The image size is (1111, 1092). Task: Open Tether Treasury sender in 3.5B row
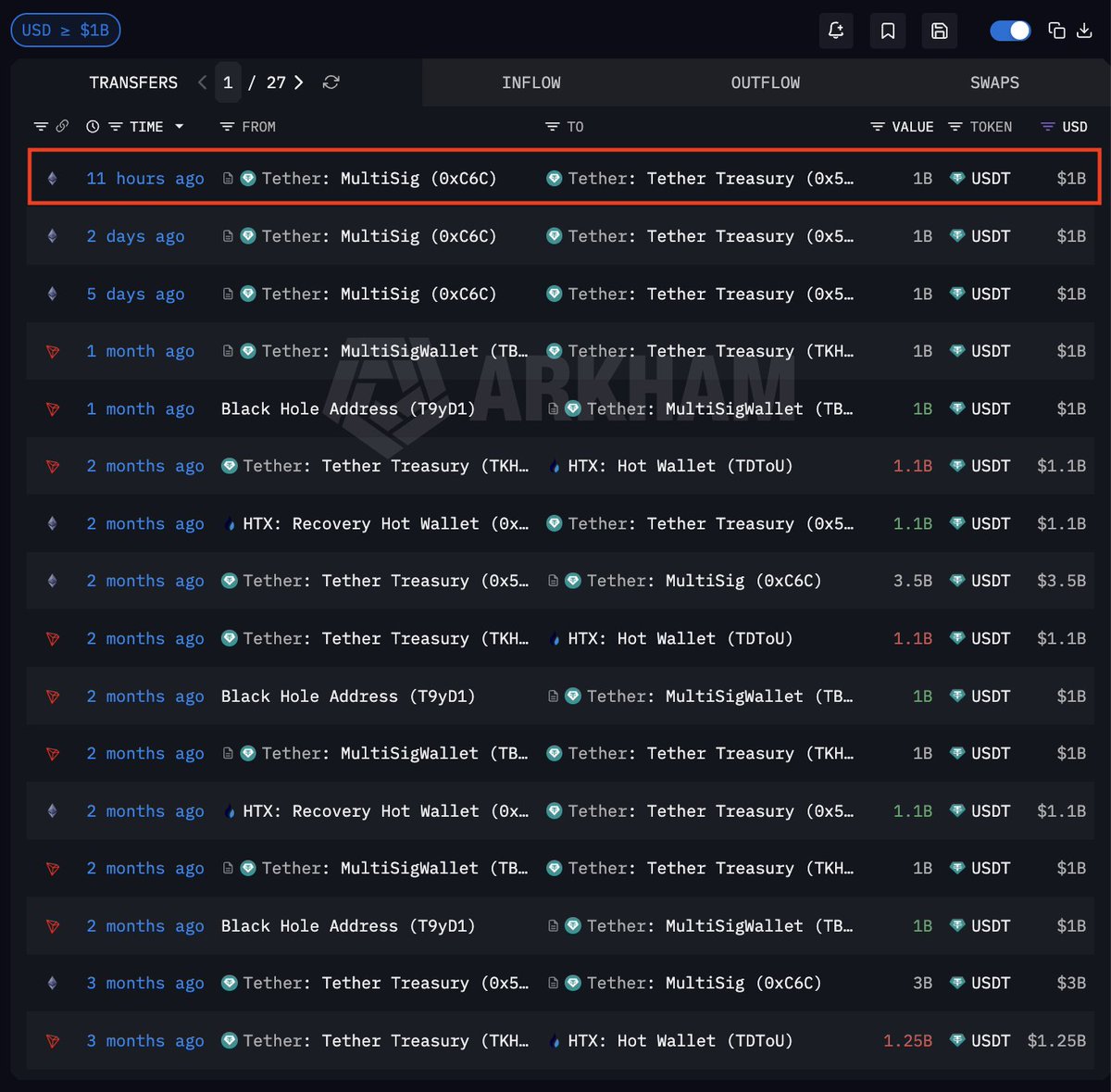click(386, 581)
